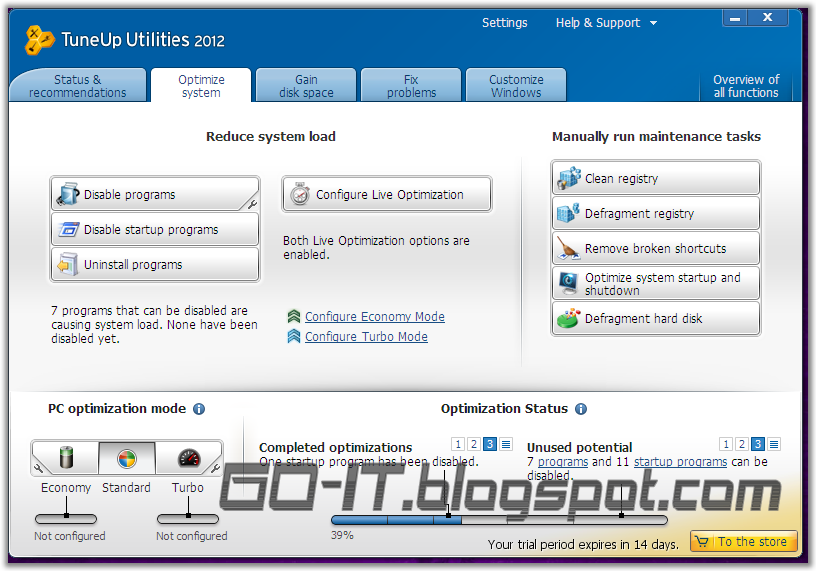Click the Economy Not configured bar
Screen dimensions: 816x571
click(66, 519)
